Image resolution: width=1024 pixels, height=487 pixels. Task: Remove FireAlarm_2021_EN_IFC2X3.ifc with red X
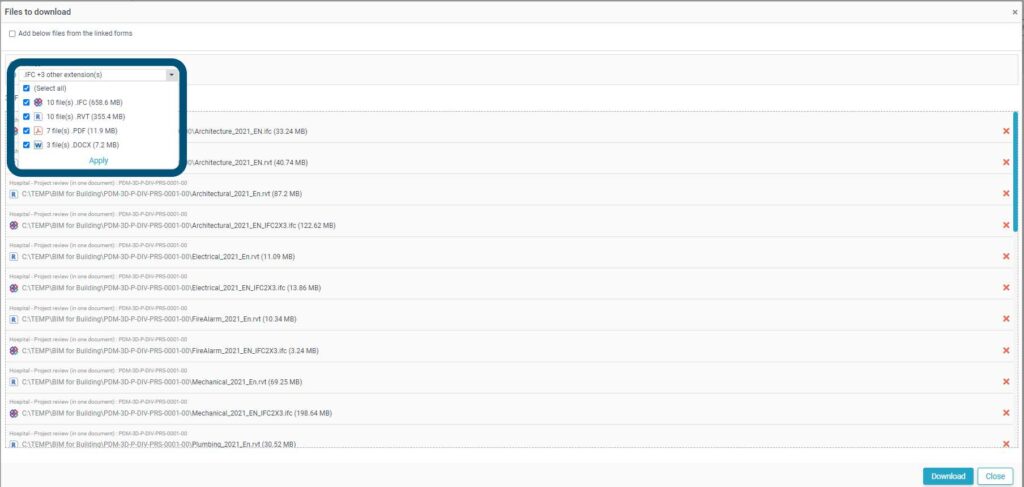[1006, 351]
